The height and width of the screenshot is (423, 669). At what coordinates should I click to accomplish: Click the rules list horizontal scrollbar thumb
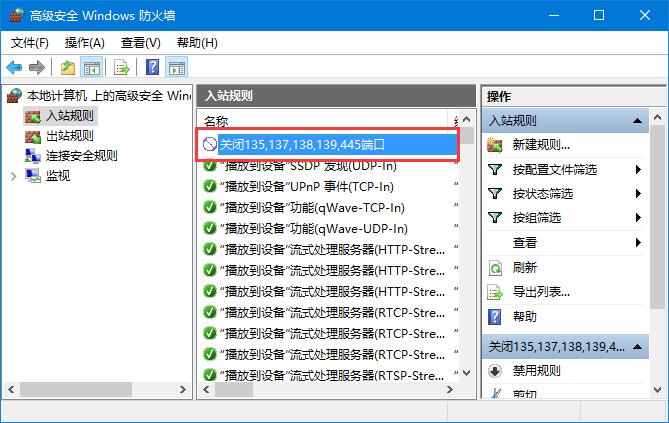click(233, 389)
